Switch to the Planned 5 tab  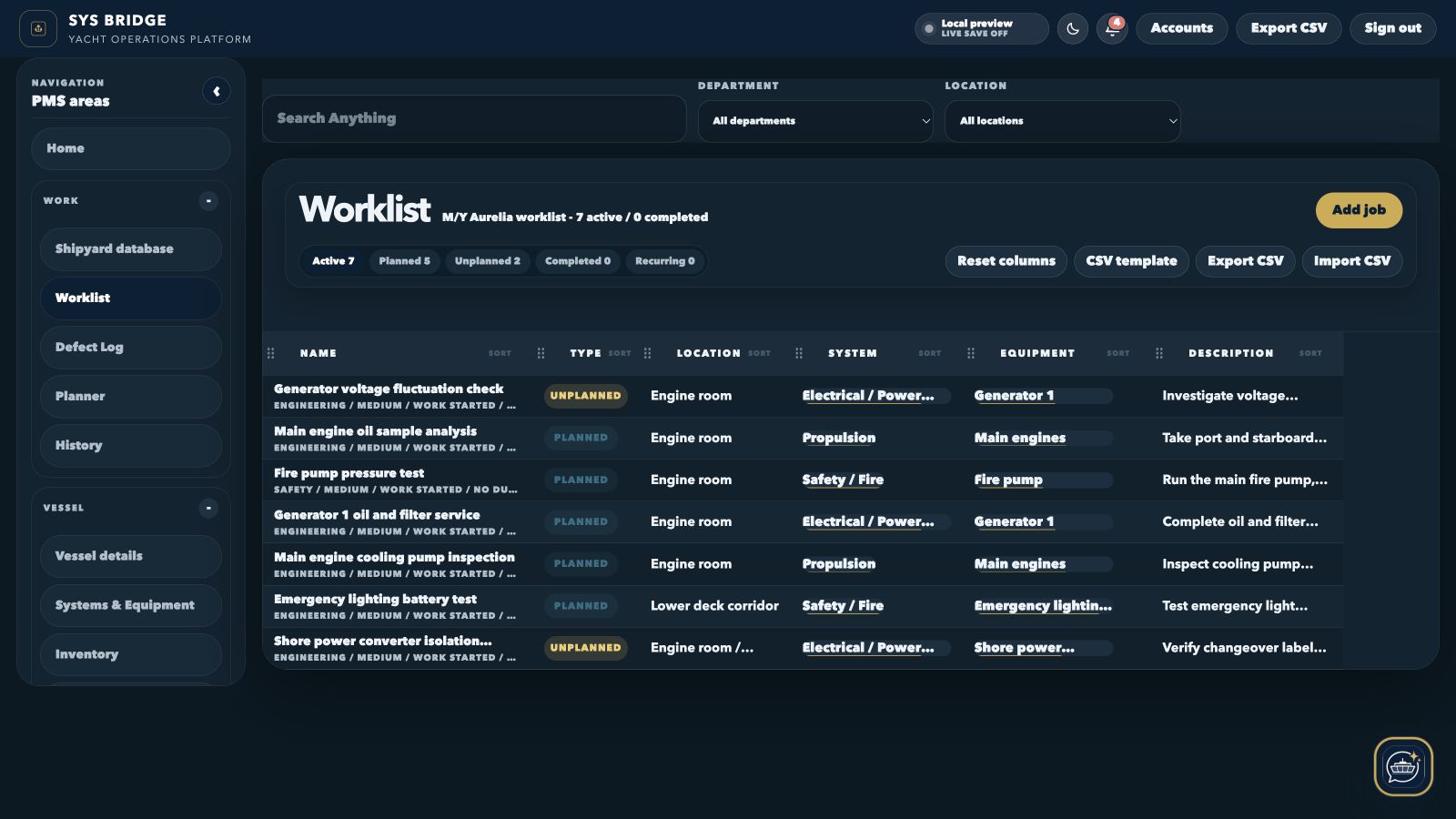point(404,261)
